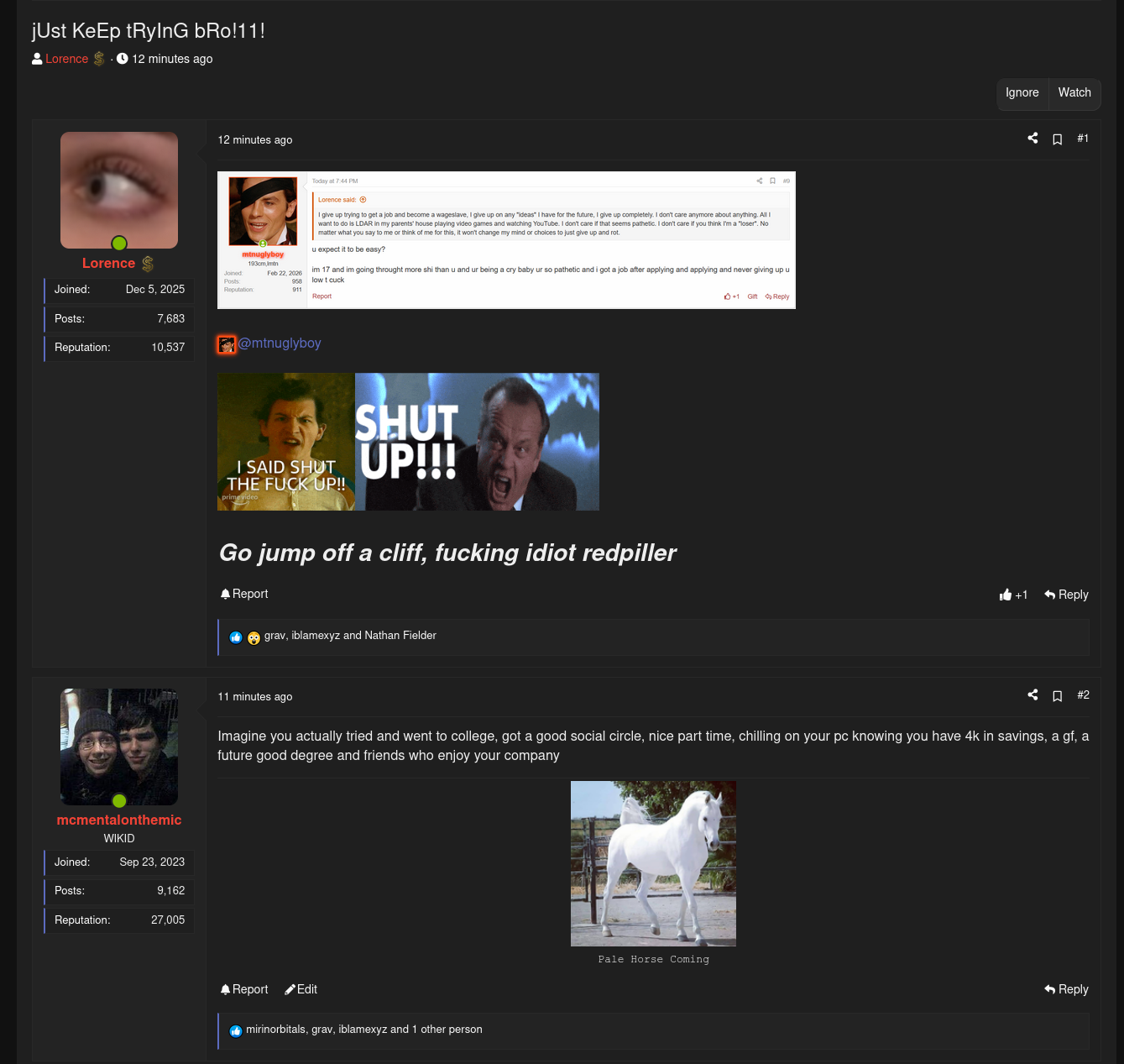Click the blue like reaction icon under post #1

[236, 637]
